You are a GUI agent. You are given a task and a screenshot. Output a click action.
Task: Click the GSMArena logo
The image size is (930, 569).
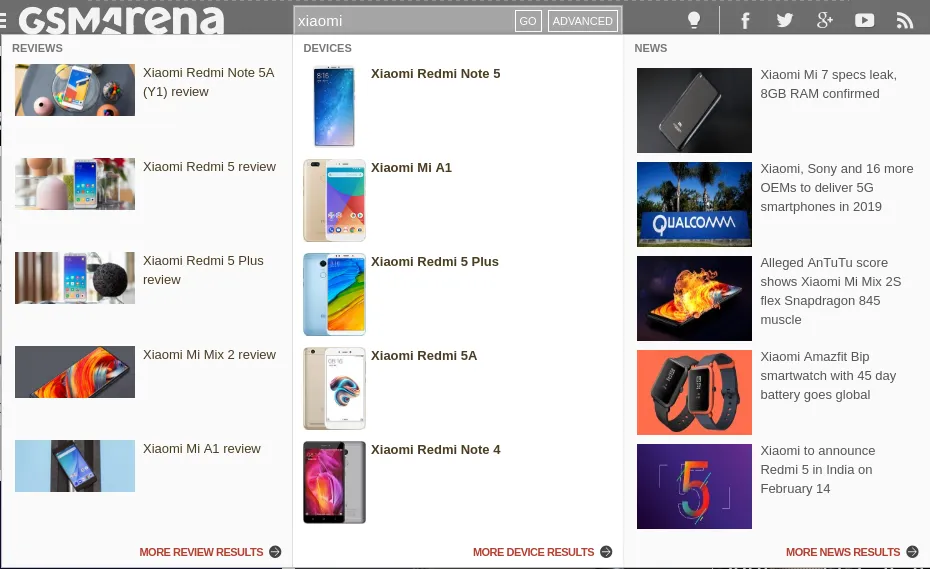(122, 21)
